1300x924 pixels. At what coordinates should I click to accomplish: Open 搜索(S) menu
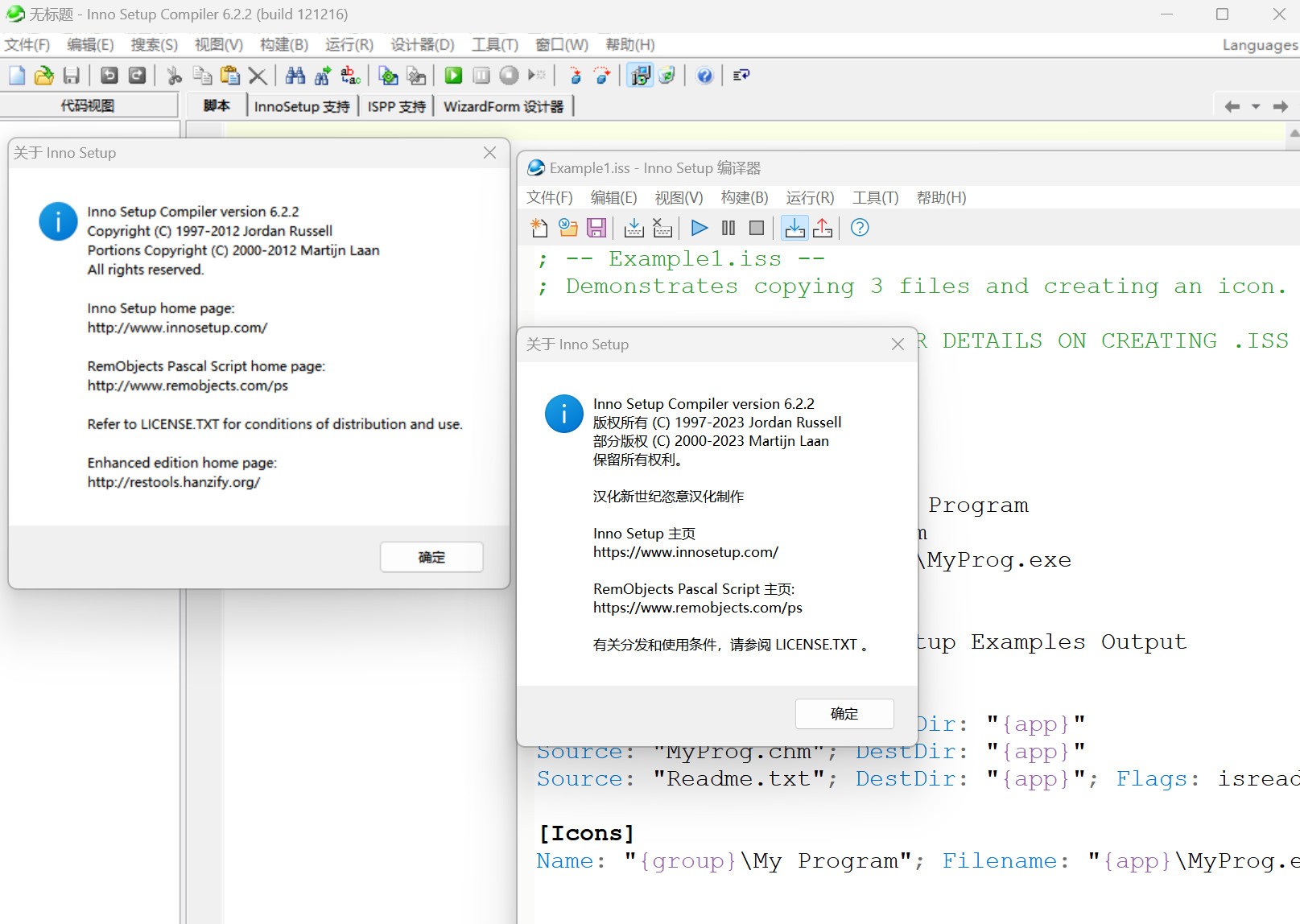pos(155,45)
